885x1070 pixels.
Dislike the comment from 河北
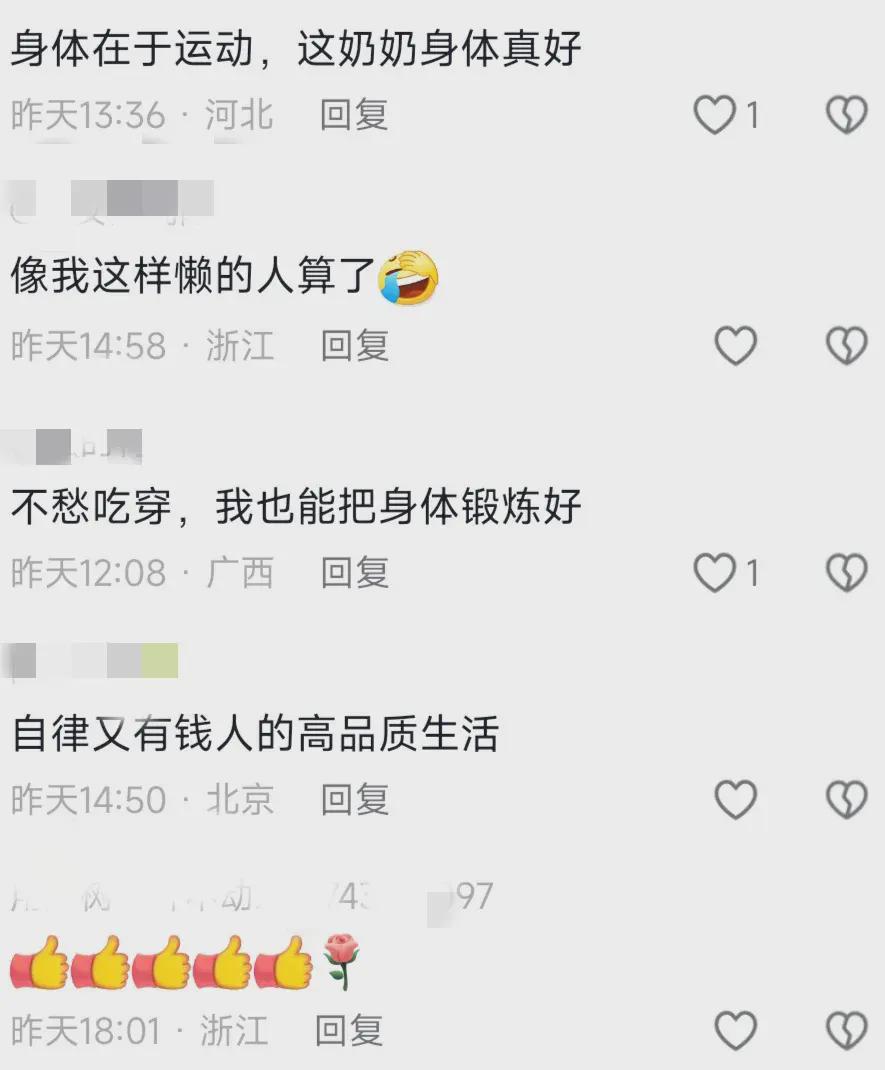tap(847, 115)
